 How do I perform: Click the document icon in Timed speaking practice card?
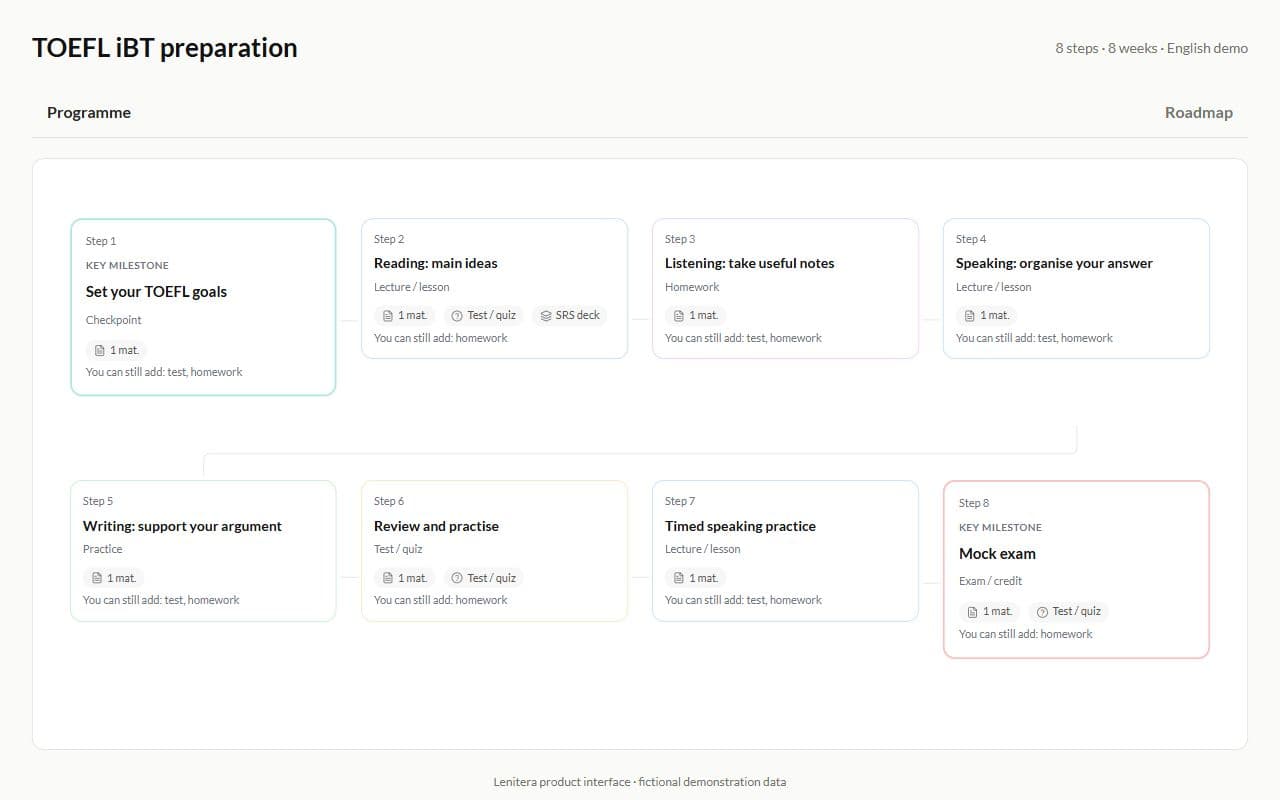[x=679, y=578]
